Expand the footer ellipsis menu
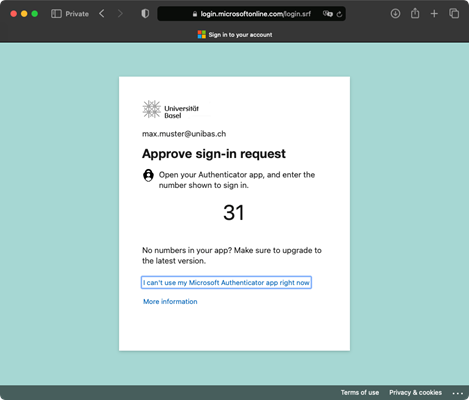 tap(458, 393)
